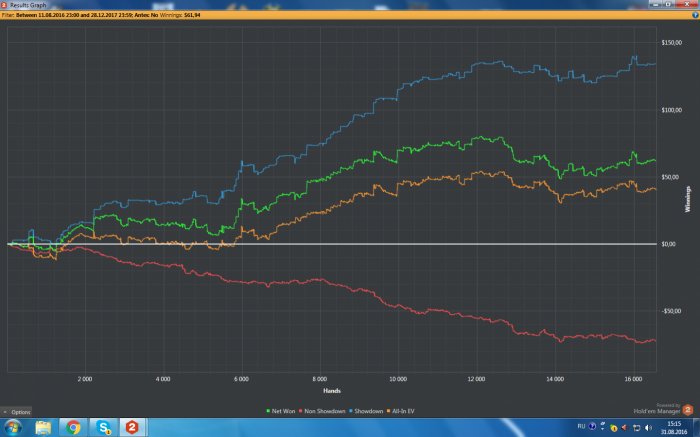This screenshot has width=700, height=437.
Task: Click the Hands axis title
Action: coord(332,391)
